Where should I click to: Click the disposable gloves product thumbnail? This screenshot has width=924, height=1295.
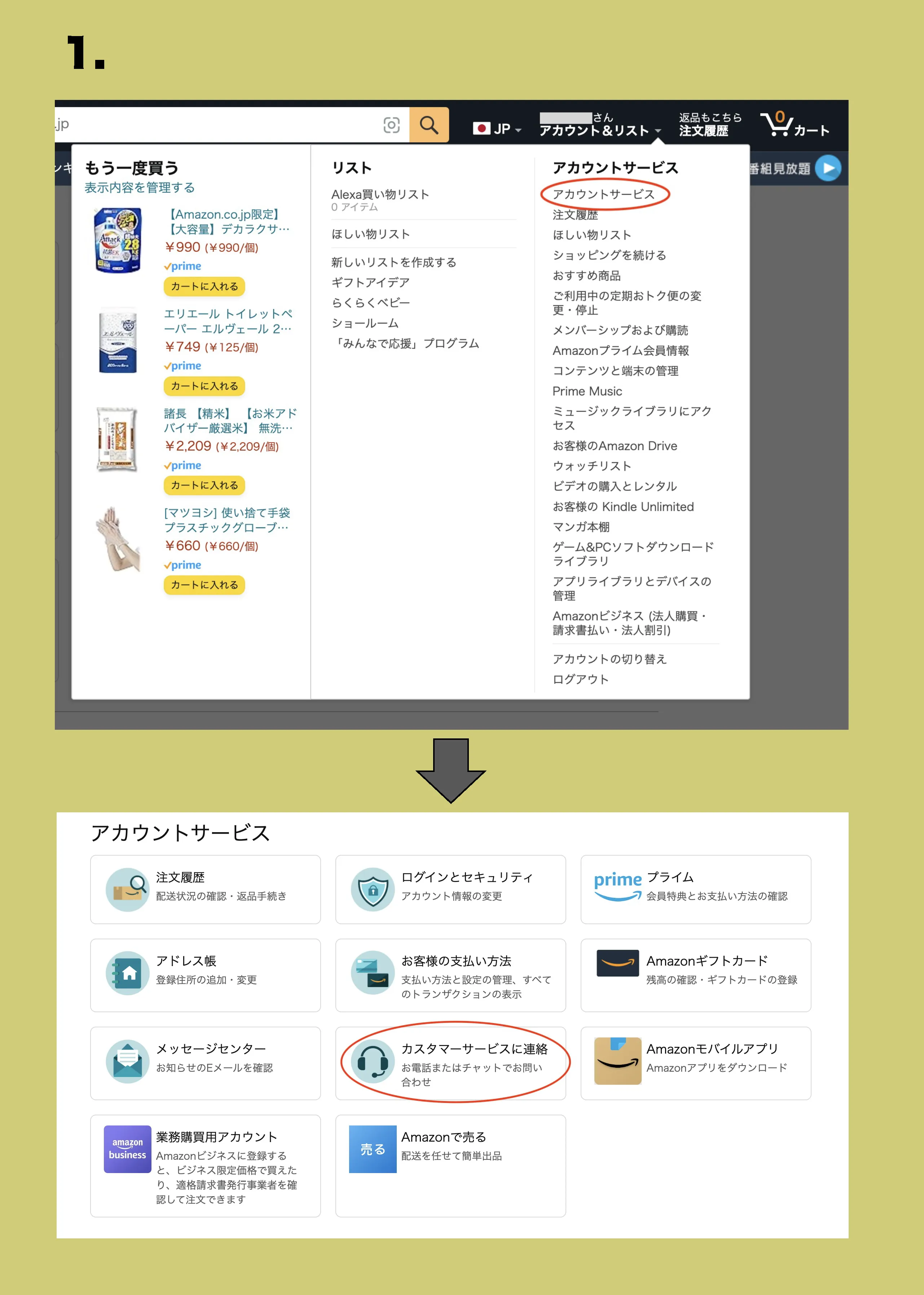[x=117, y=539]
